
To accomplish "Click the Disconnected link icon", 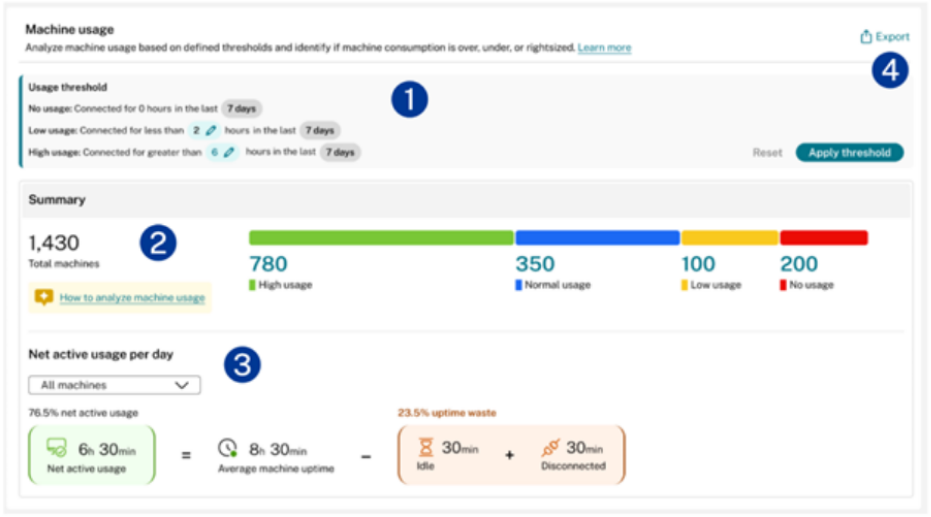I will 550,449.
